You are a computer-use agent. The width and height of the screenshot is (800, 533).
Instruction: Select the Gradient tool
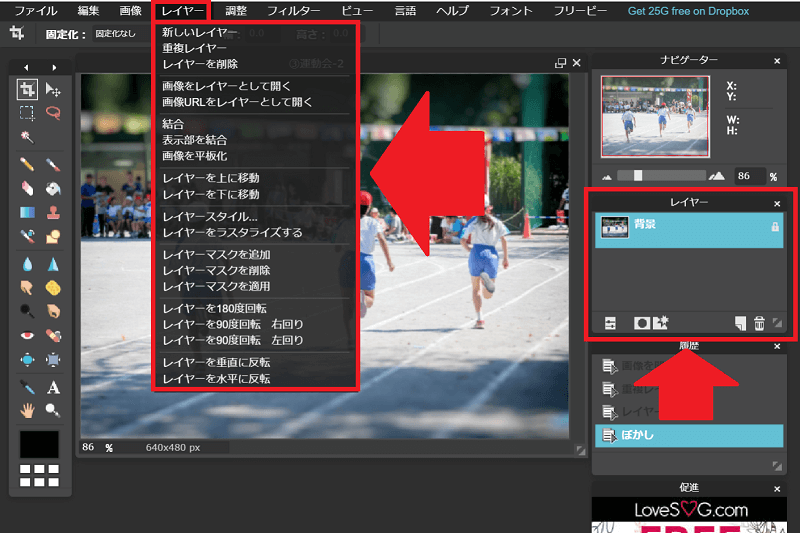pos(27,212)
